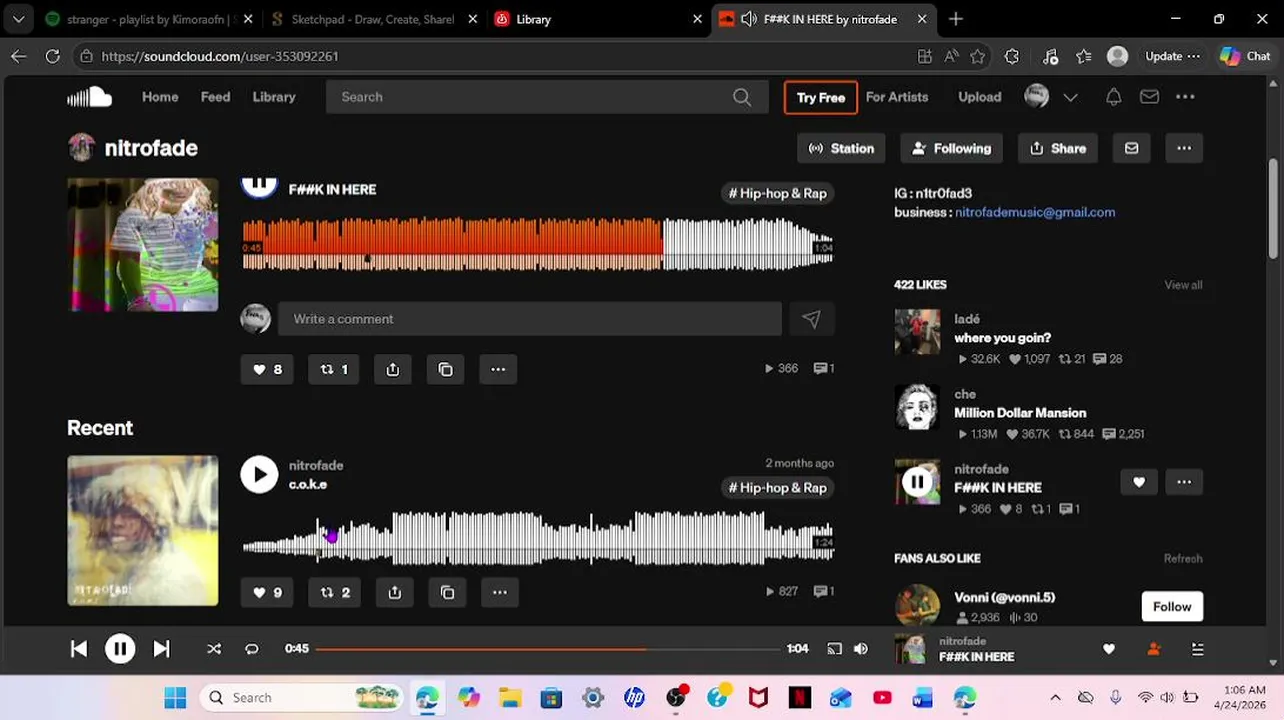
Task: Refresh the fans also like list
Action: coord(1183,558)
